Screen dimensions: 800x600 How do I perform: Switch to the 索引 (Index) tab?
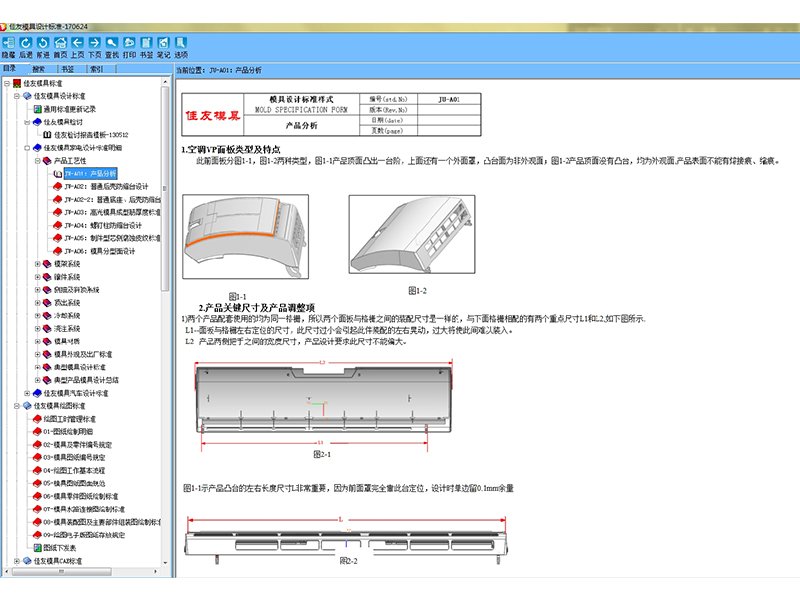click(x=98, y=70)
